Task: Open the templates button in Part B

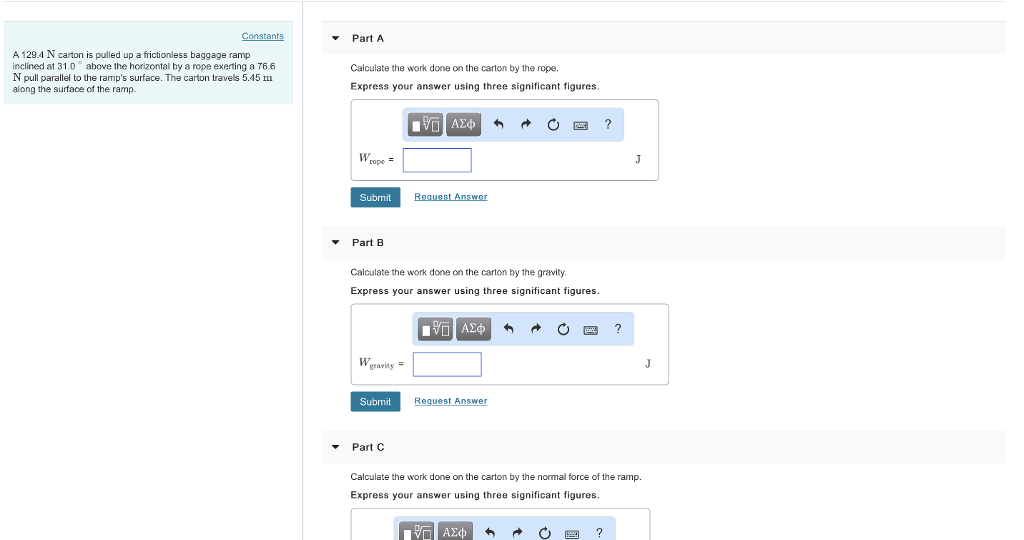Action: point(437,328)
